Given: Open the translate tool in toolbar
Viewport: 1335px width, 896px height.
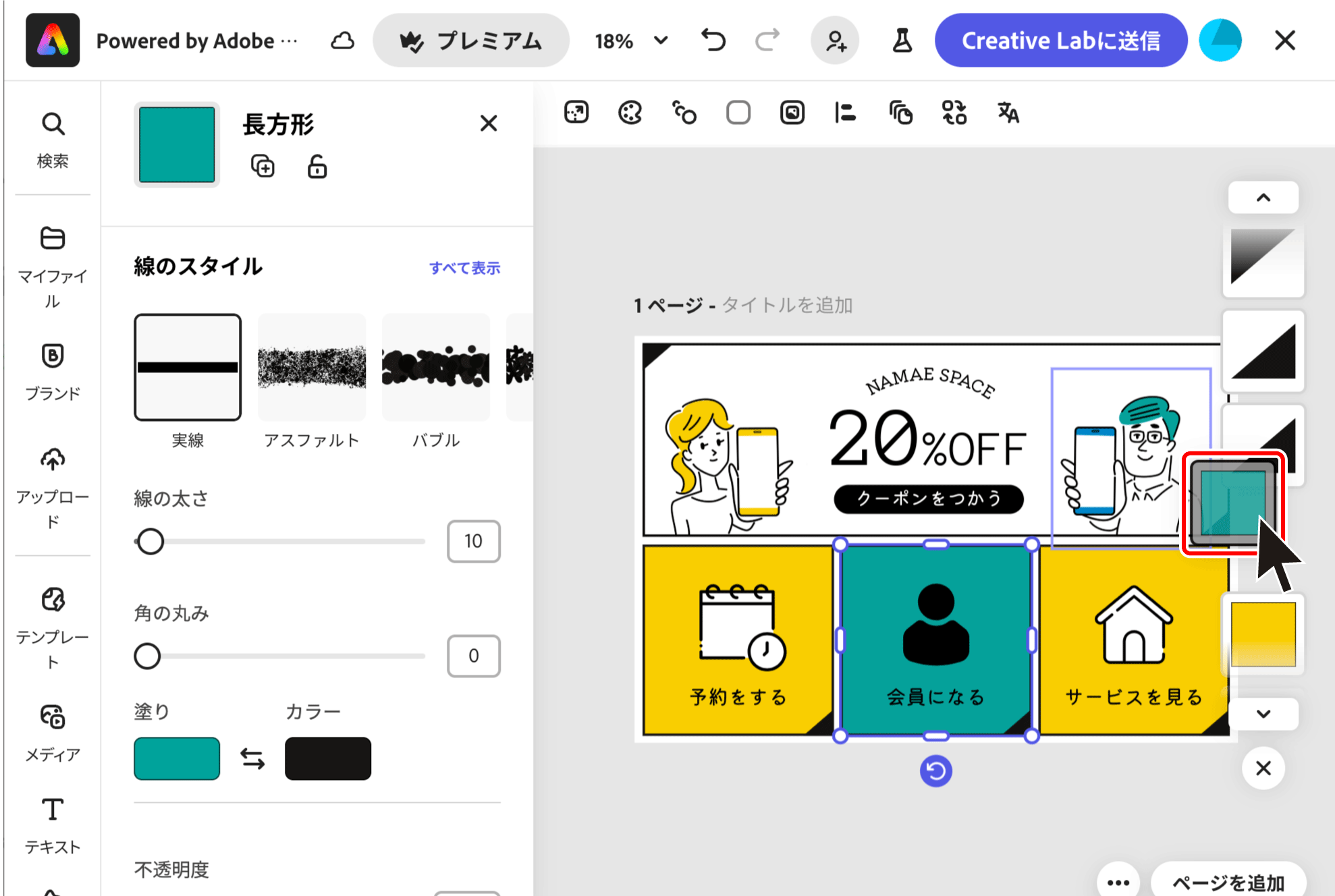Looking at the screenshot, I should pos(1008,113).
